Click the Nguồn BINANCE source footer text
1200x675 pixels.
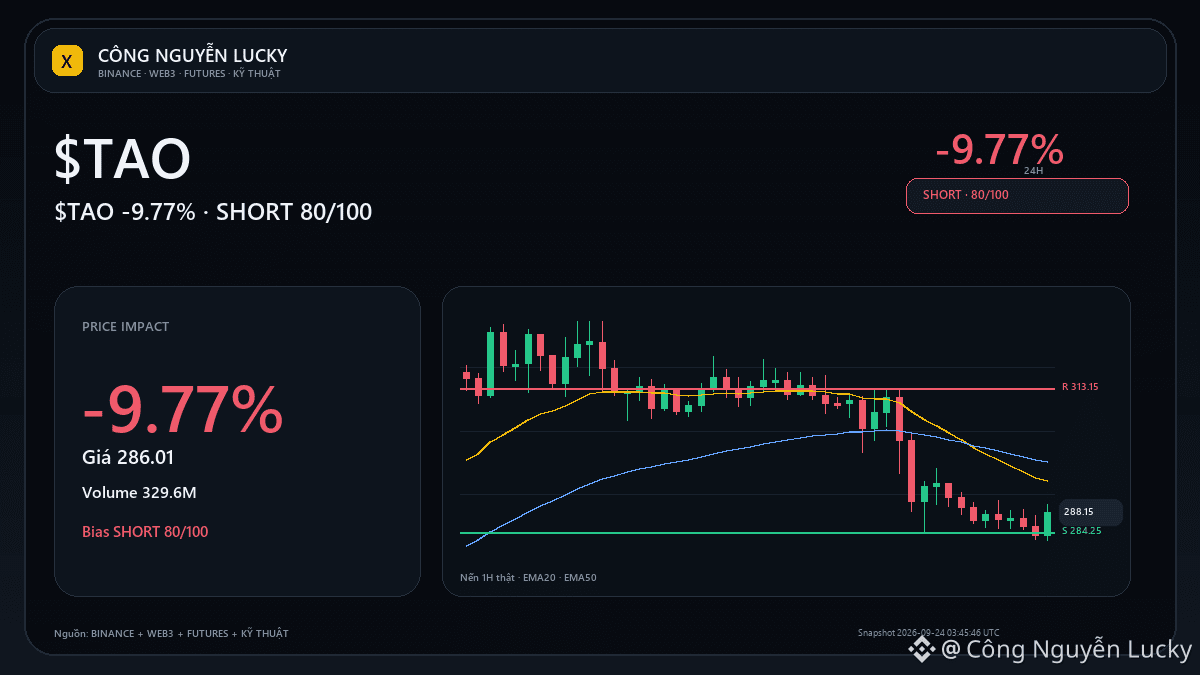point(171,634)
